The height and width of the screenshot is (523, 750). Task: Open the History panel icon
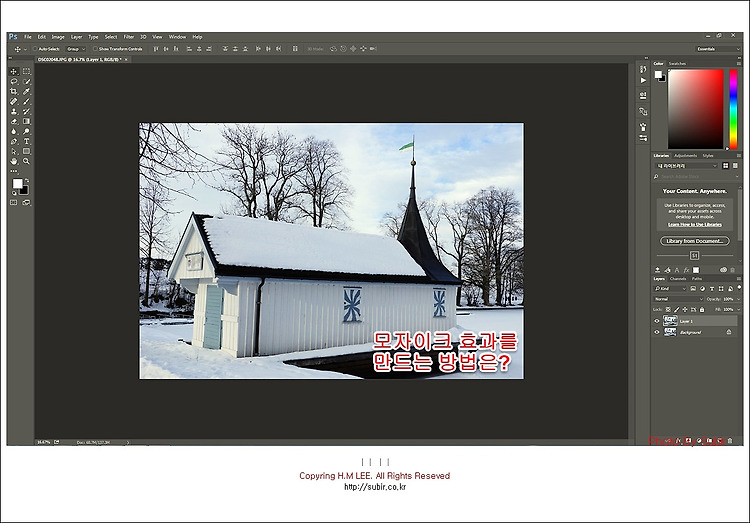click(x=643, y=69)
